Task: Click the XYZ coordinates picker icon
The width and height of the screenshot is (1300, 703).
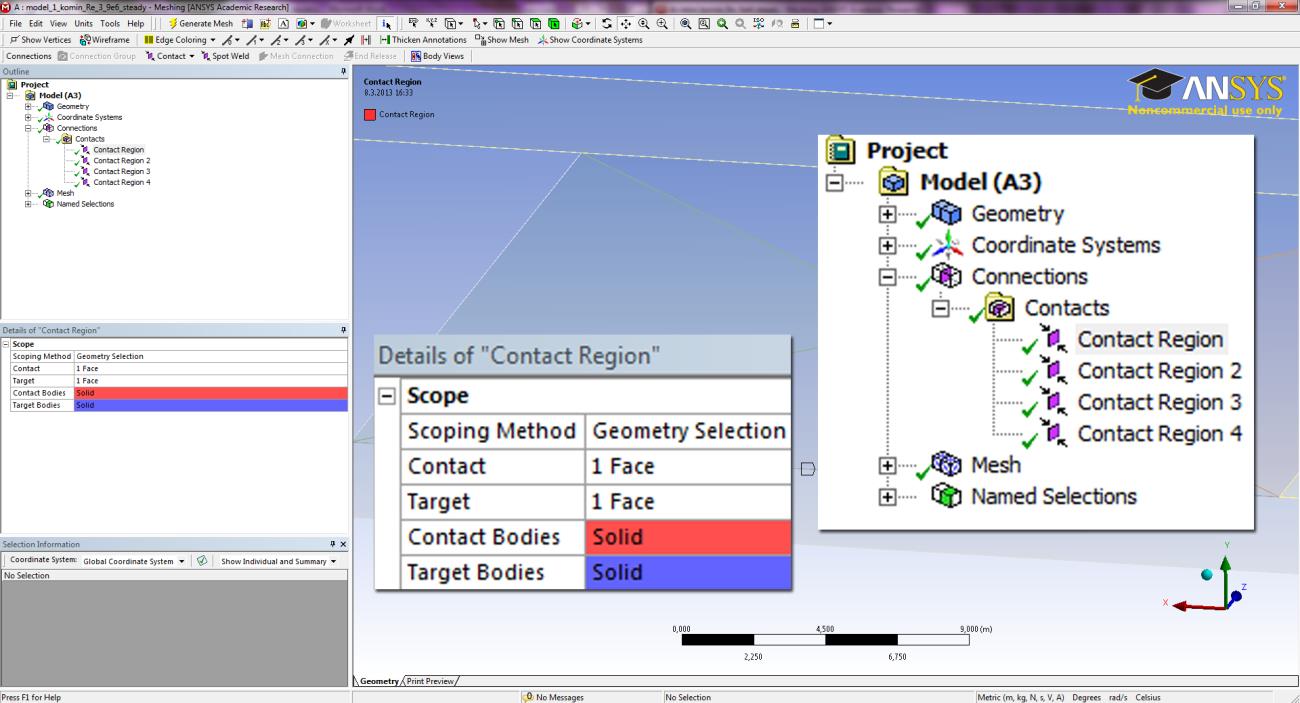Action: (431, 23)
